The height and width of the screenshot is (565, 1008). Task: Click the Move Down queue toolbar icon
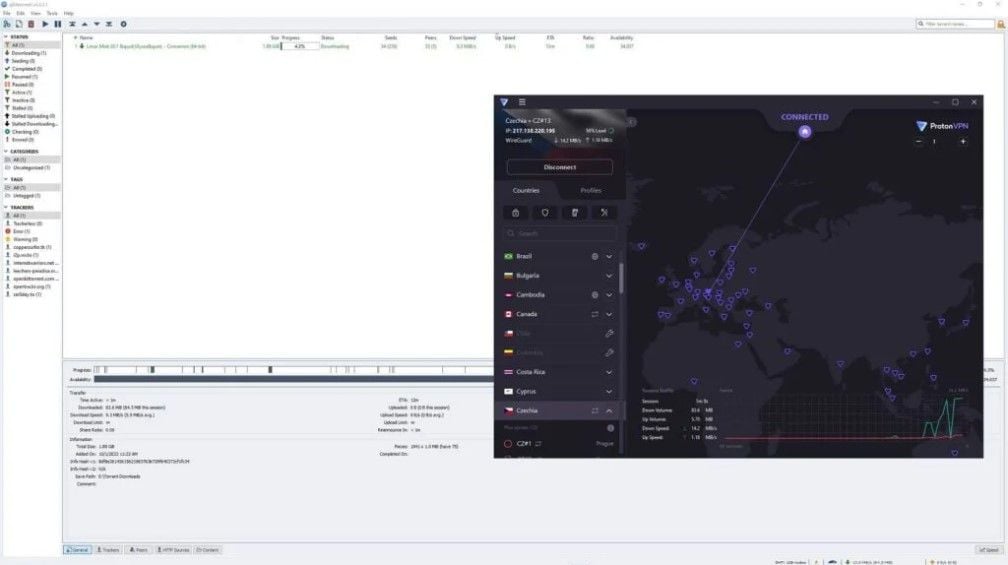click(x=96, y=24)
